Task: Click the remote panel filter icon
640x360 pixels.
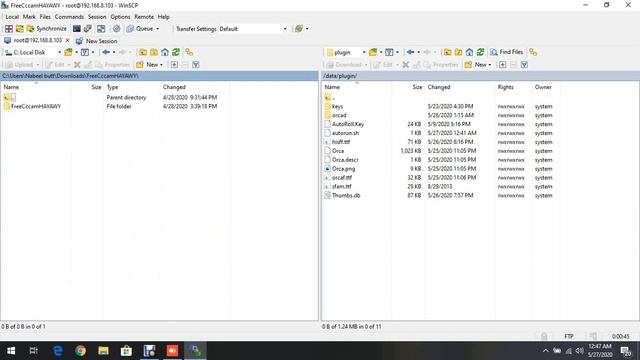Action: tap(389, 52)
